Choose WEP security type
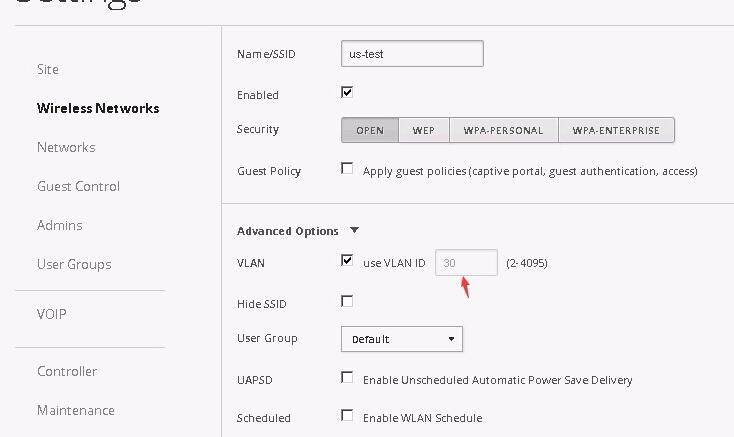The width and height of the screenshot is (734, 437). 424,130
